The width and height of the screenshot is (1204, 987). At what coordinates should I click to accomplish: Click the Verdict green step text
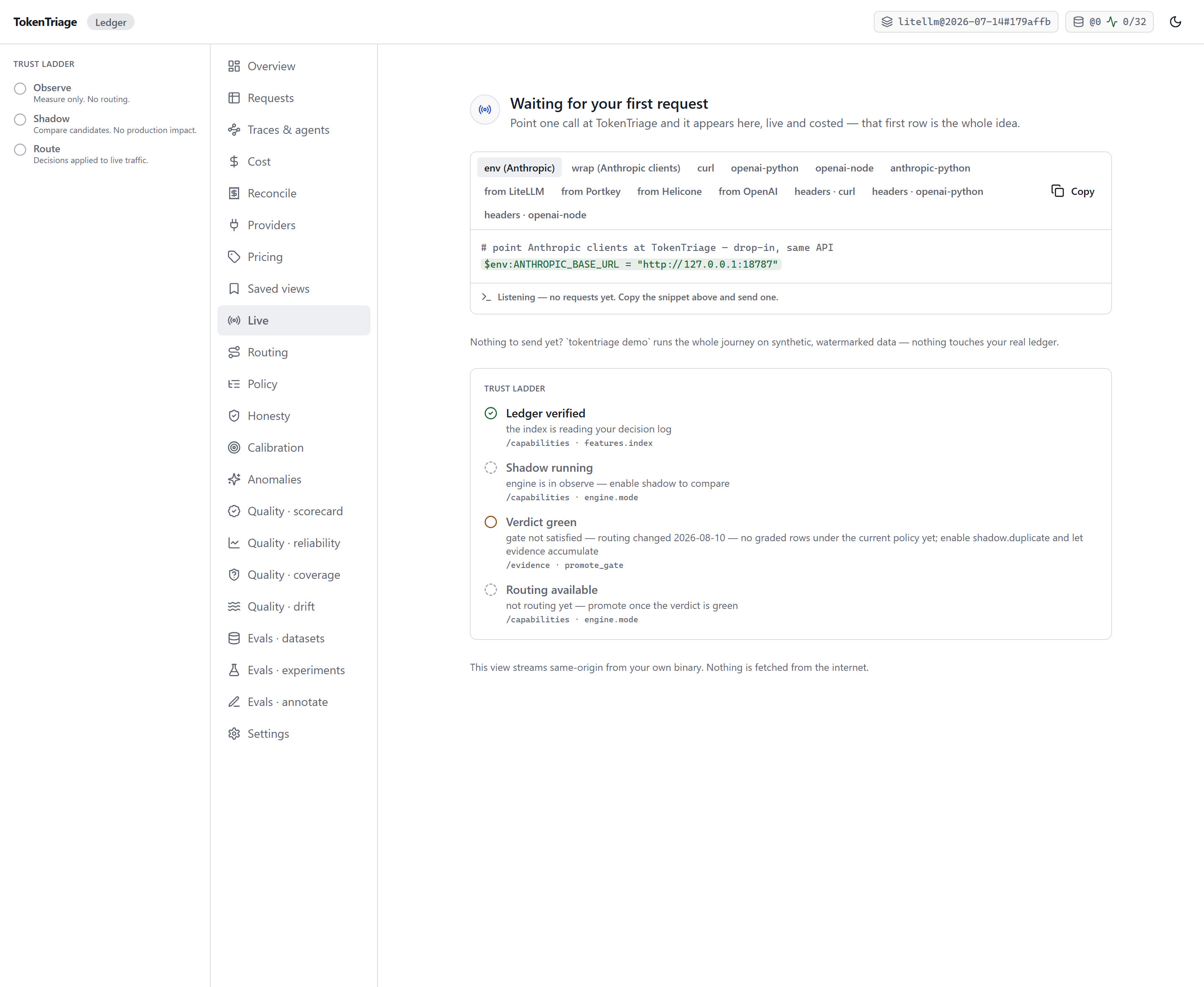pos(541,522)
